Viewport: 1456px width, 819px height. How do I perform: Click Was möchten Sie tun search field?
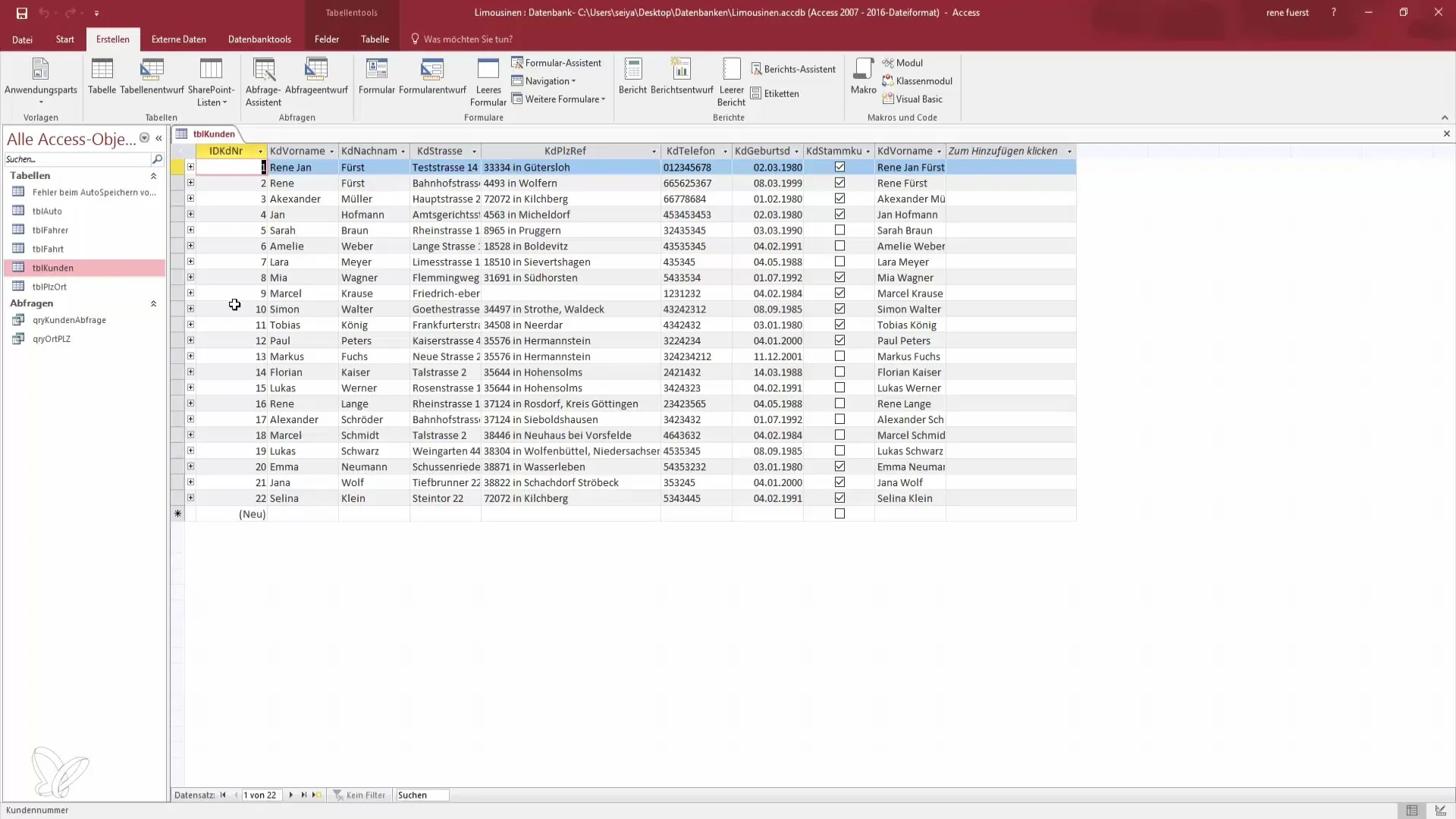pyautogui.click(x=468, y=39)
